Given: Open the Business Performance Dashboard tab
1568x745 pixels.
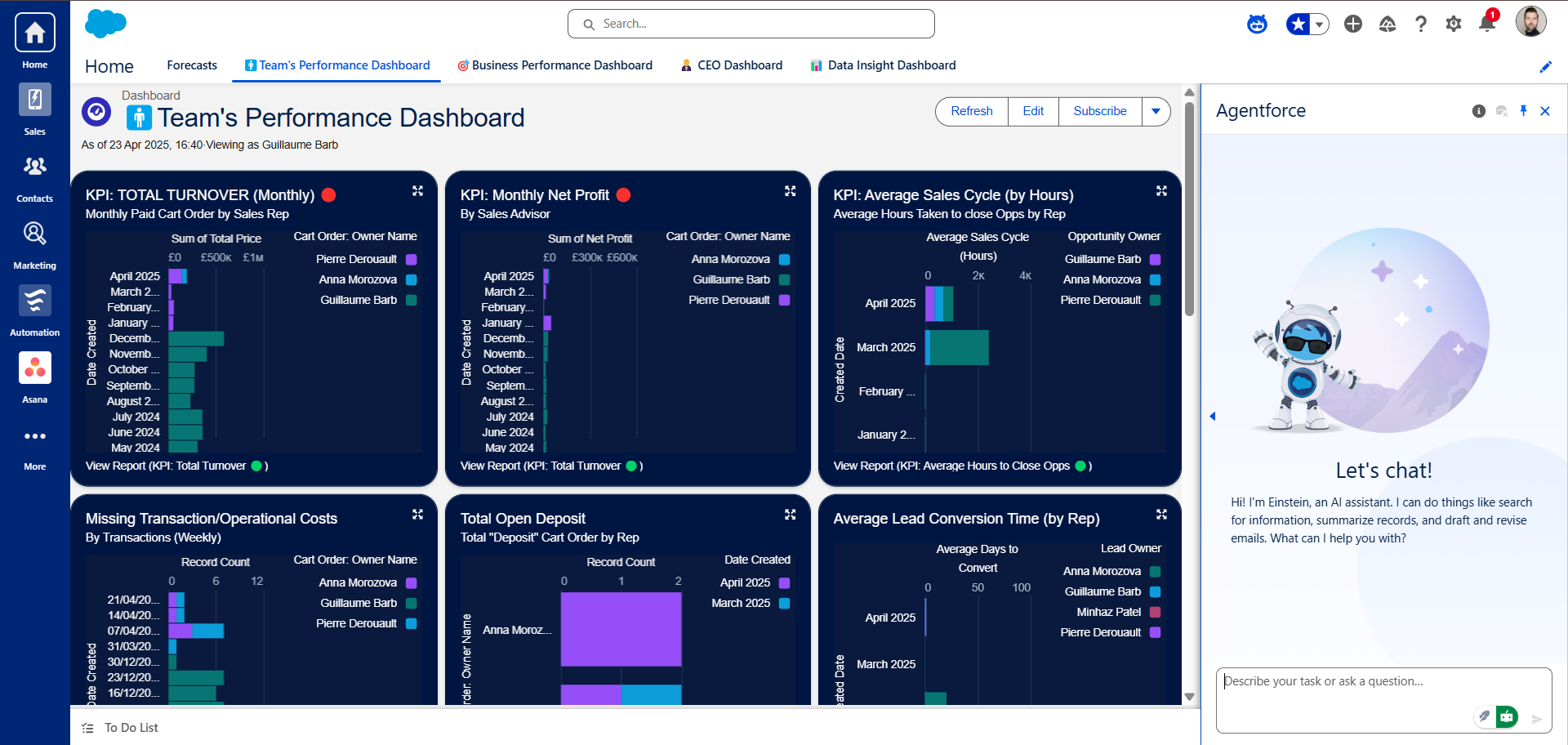Looking at the screenshot, I should (x=555, y=65).
